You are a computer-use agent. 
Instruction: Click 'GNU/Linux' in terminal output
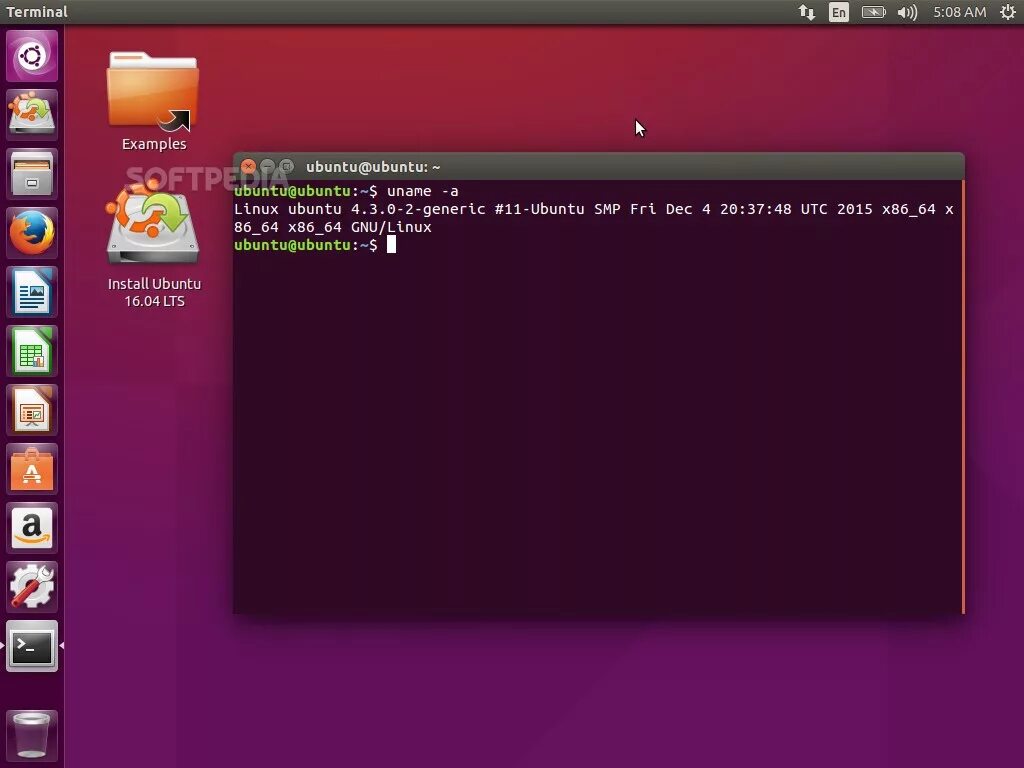(x=391, y=227)
